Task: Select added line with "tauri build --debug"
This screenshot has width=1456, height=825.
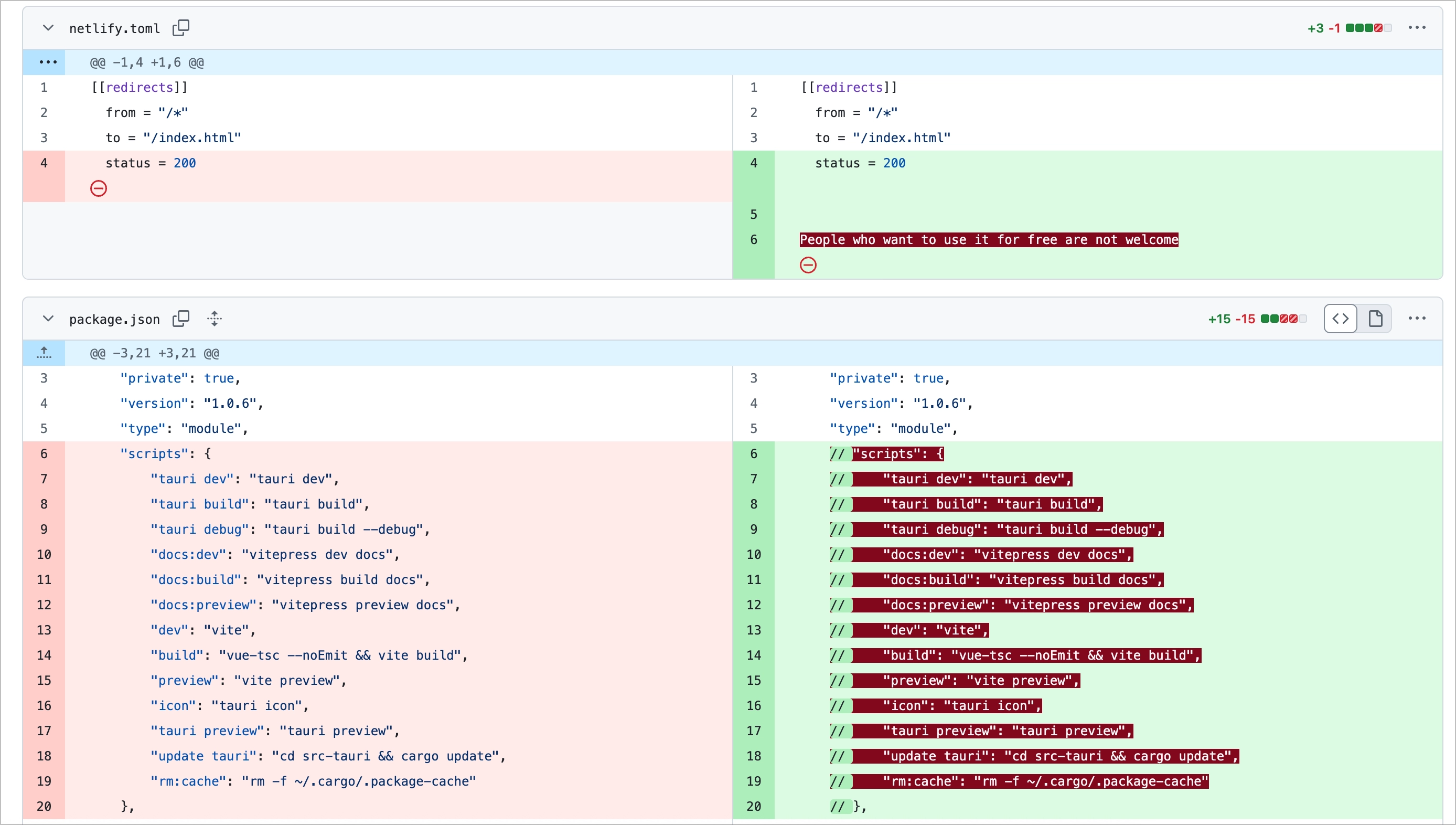Action: (x=997, y=530)
